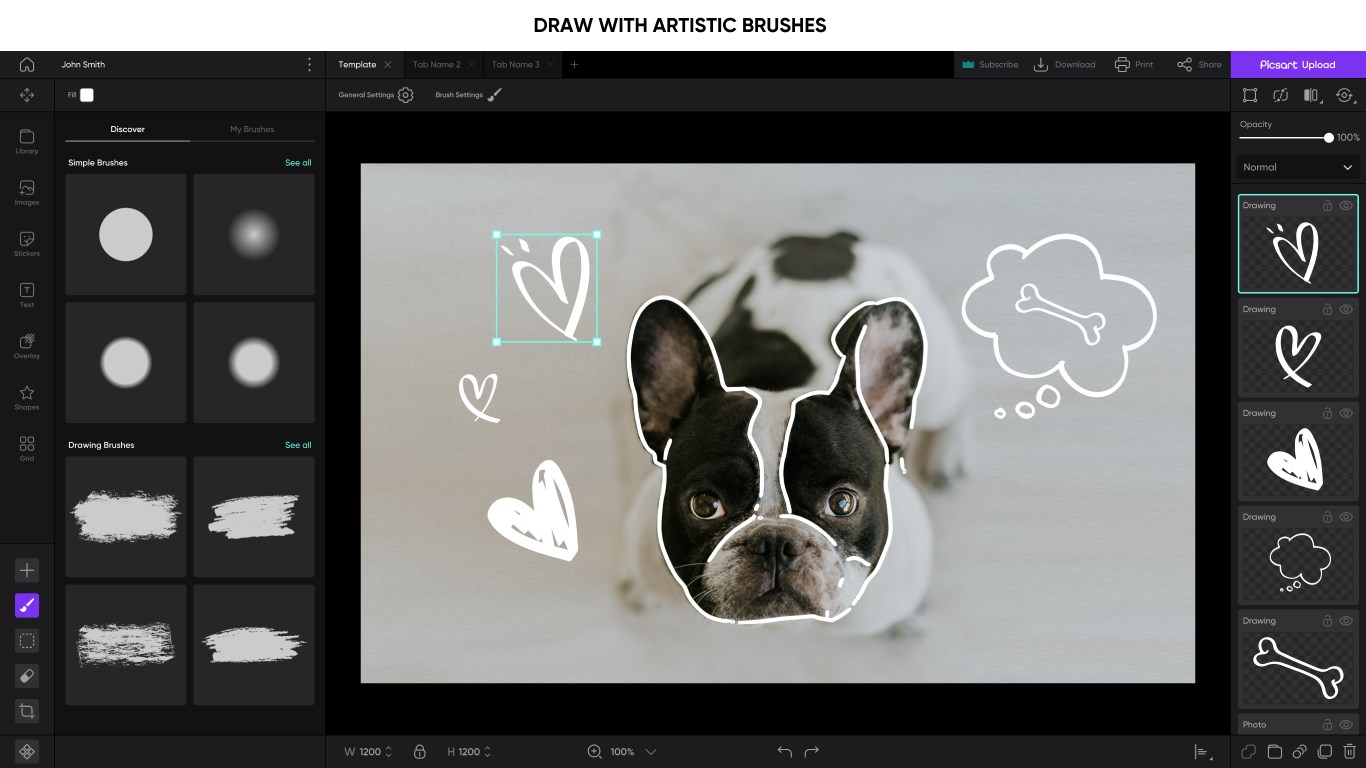1366x768 pixels.
Task: Open the Normal blend mode dropdown
Action: [x=1298, y=167]
